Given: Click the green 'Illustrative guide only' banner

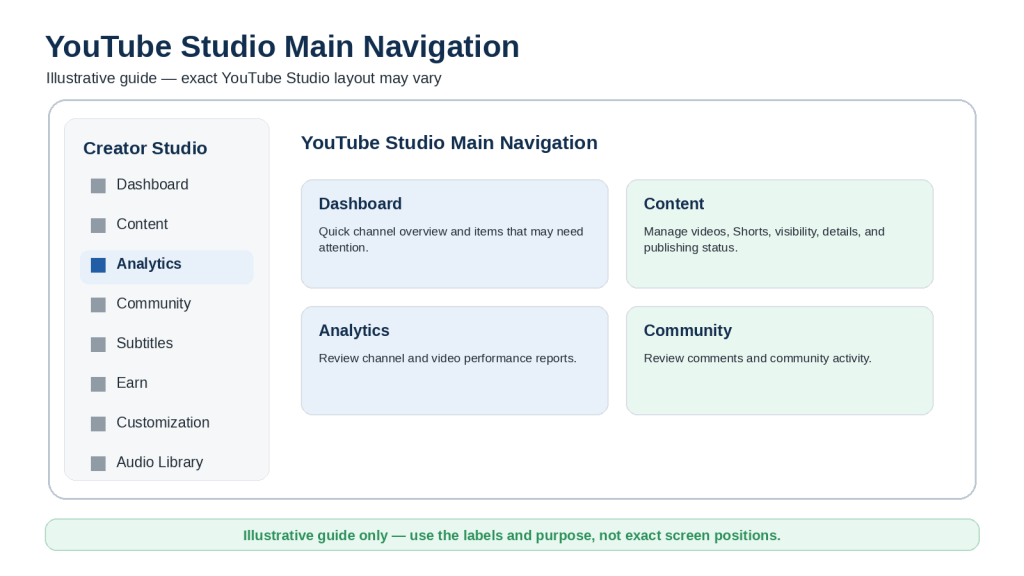Looking at the screenshot, I should pos(512,535).
